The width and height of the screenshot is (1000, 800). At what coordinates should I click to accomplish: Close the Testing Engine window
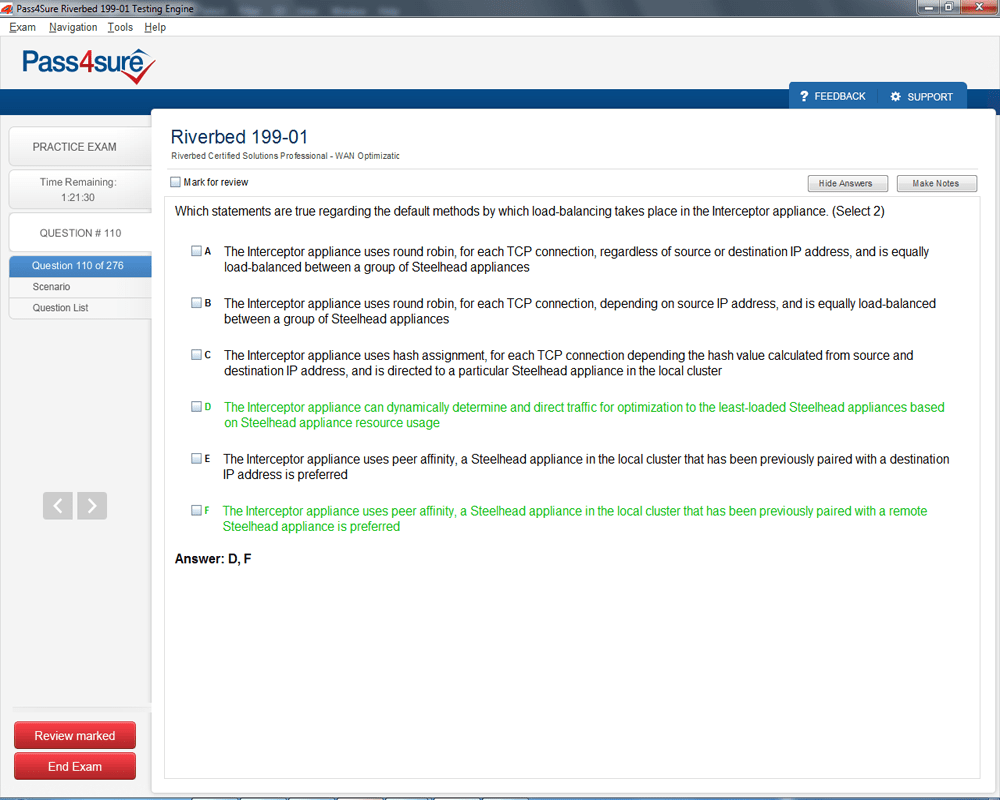point(978,7)
